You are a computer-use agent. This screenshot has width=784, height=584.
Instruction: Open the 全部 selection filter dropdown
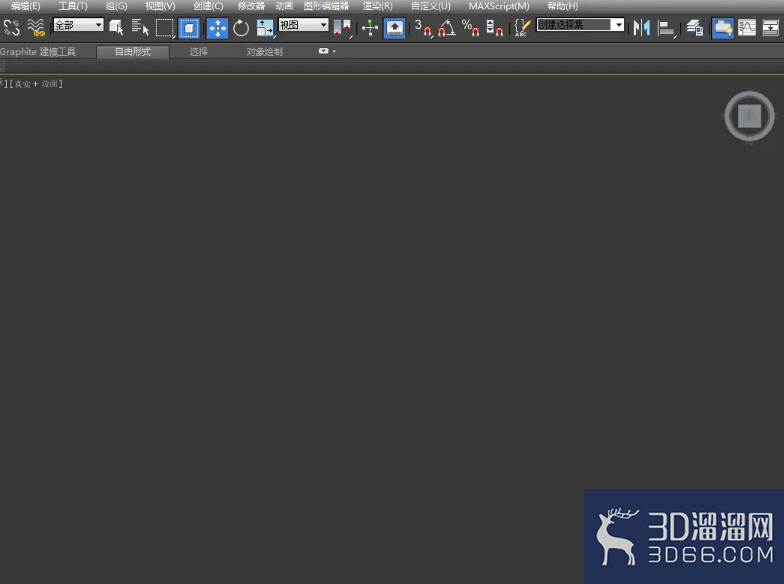tap(78, 24)
